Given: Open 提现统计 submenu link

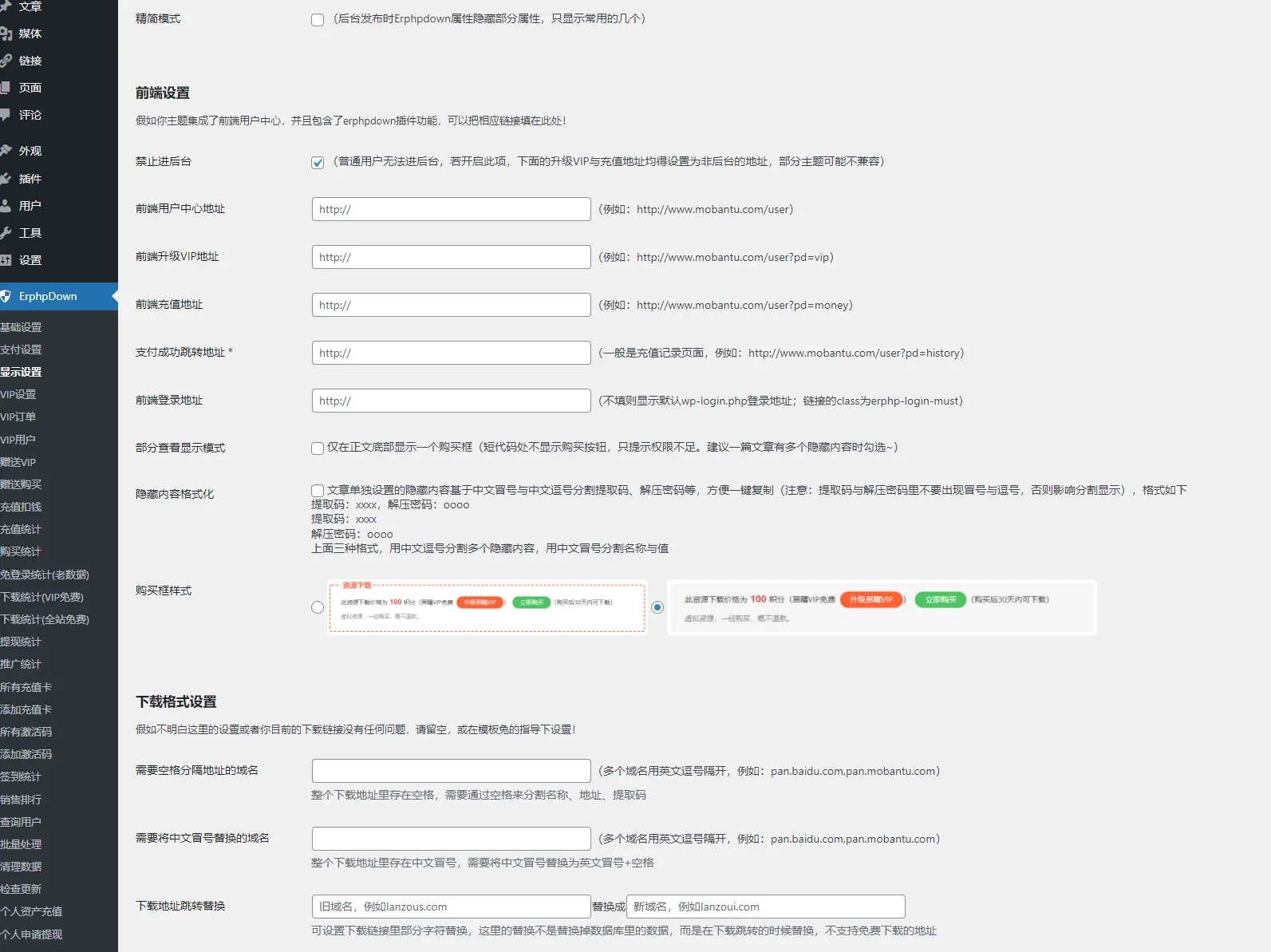Looking at the screenshot, I should point(21,642).
